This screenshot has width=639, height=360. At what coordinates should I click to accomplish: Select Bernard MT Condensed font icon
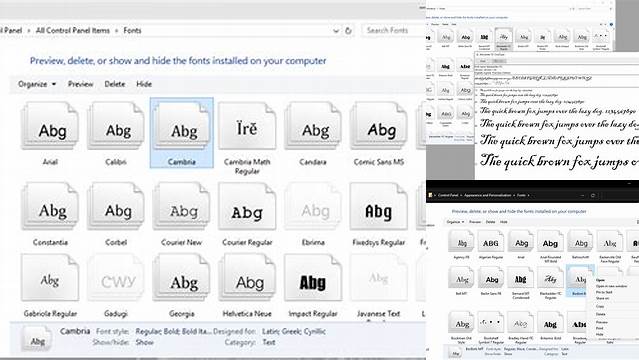click(x=521, y=278)
